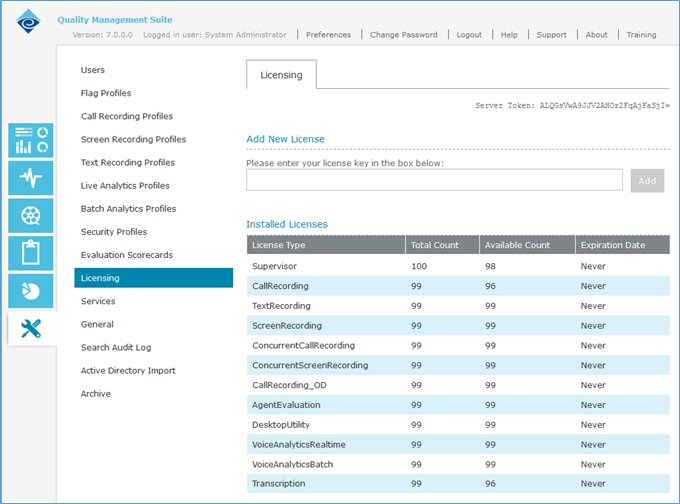
Task: Go to Users in the admin list
Action: [93, 70]
